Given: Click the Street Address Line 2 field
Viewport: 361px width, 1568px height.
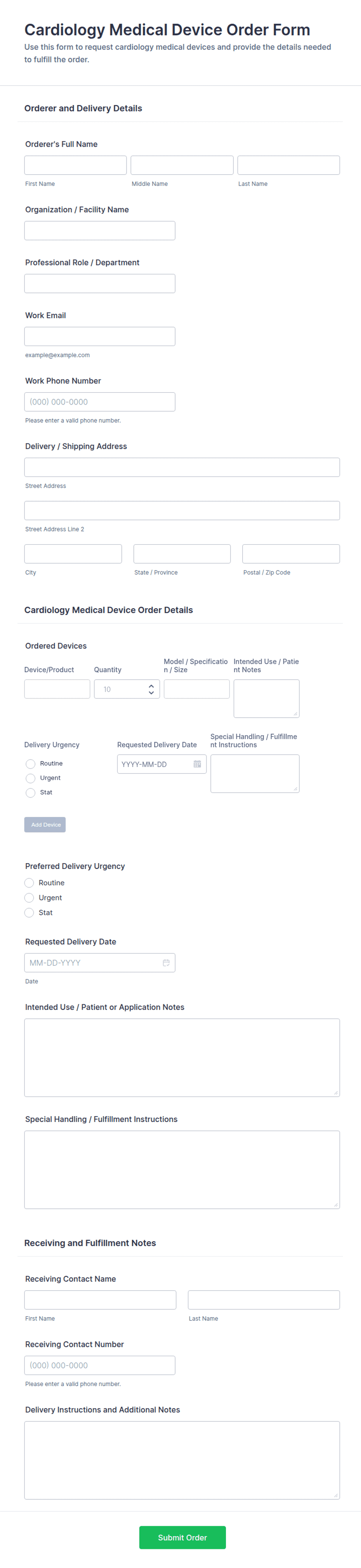Looking at the screenshot, I should click(182, 510).
